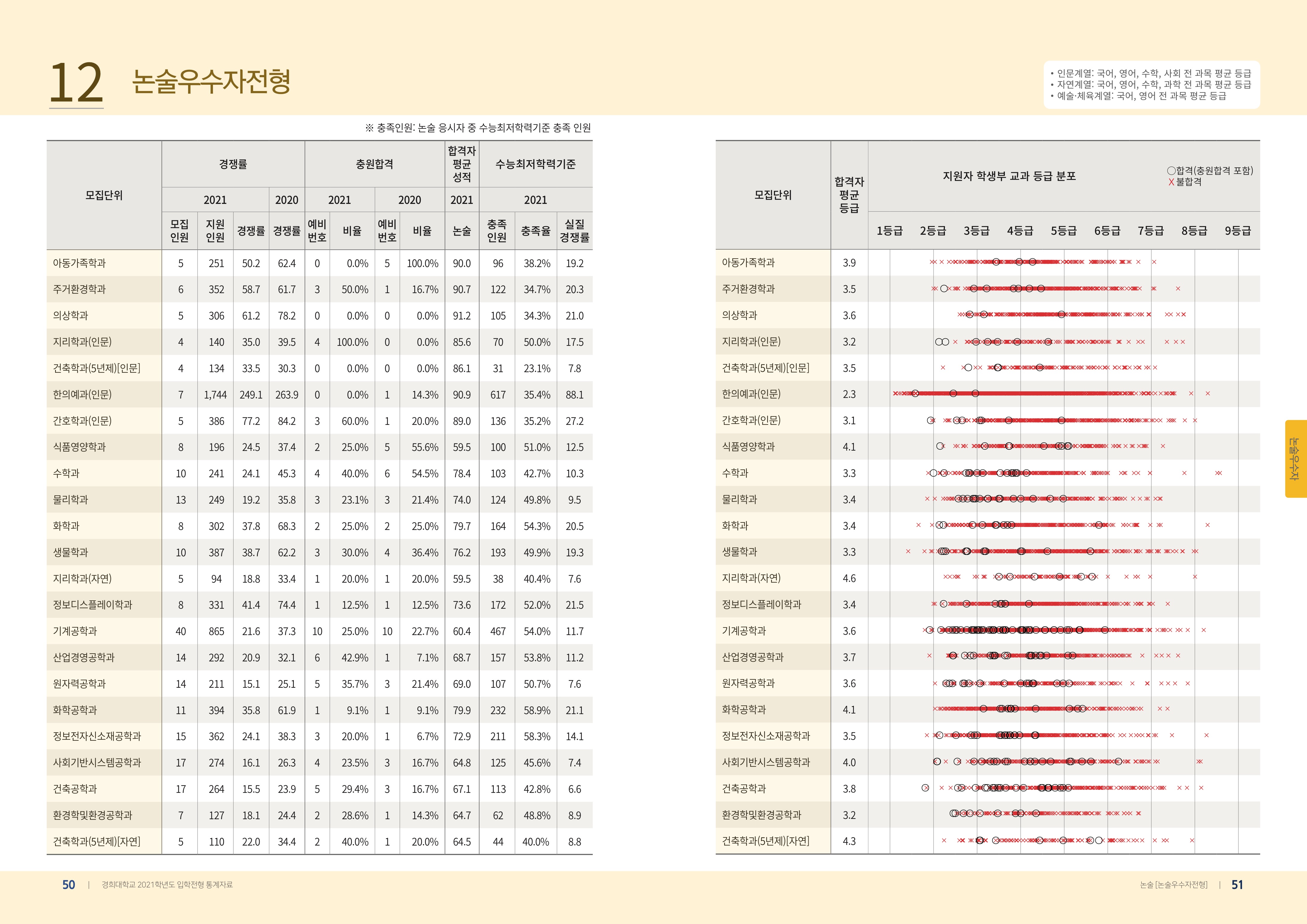
Task: Click page number 50 in footer
Action: click(x=68, y=885)
